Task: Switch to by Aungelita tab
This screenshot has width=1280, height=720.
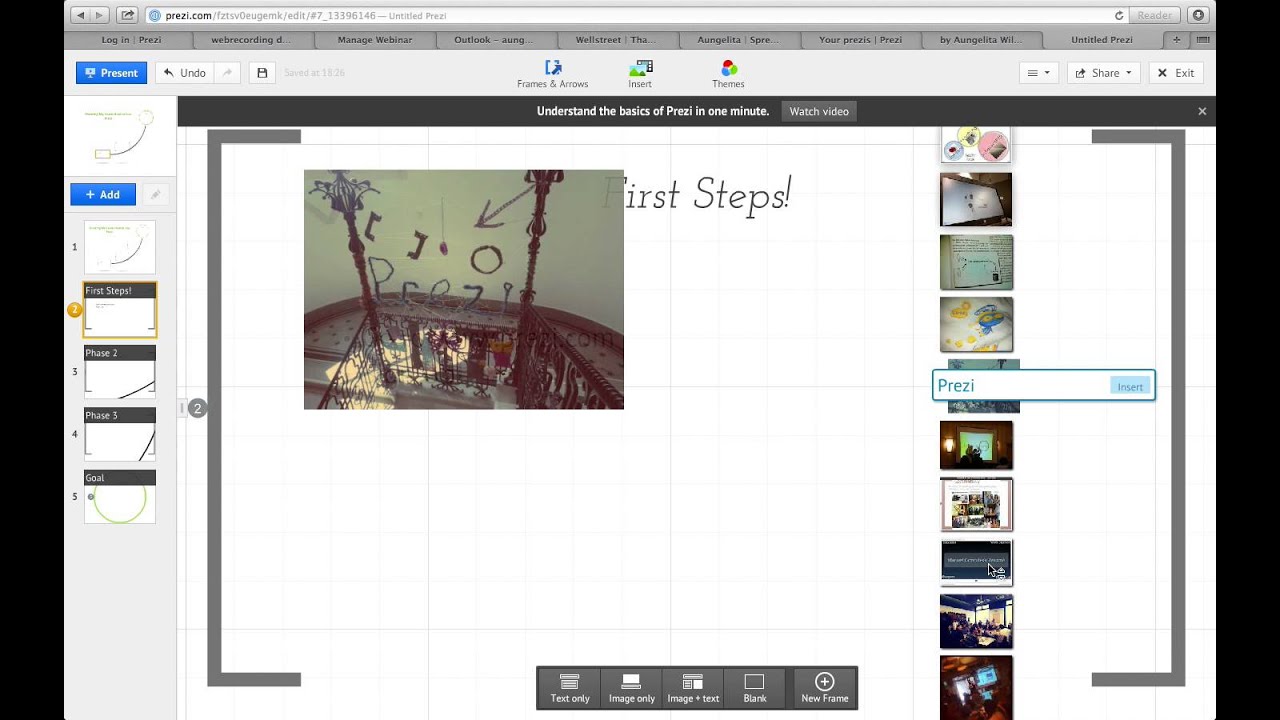Action: tap(981, 40)
